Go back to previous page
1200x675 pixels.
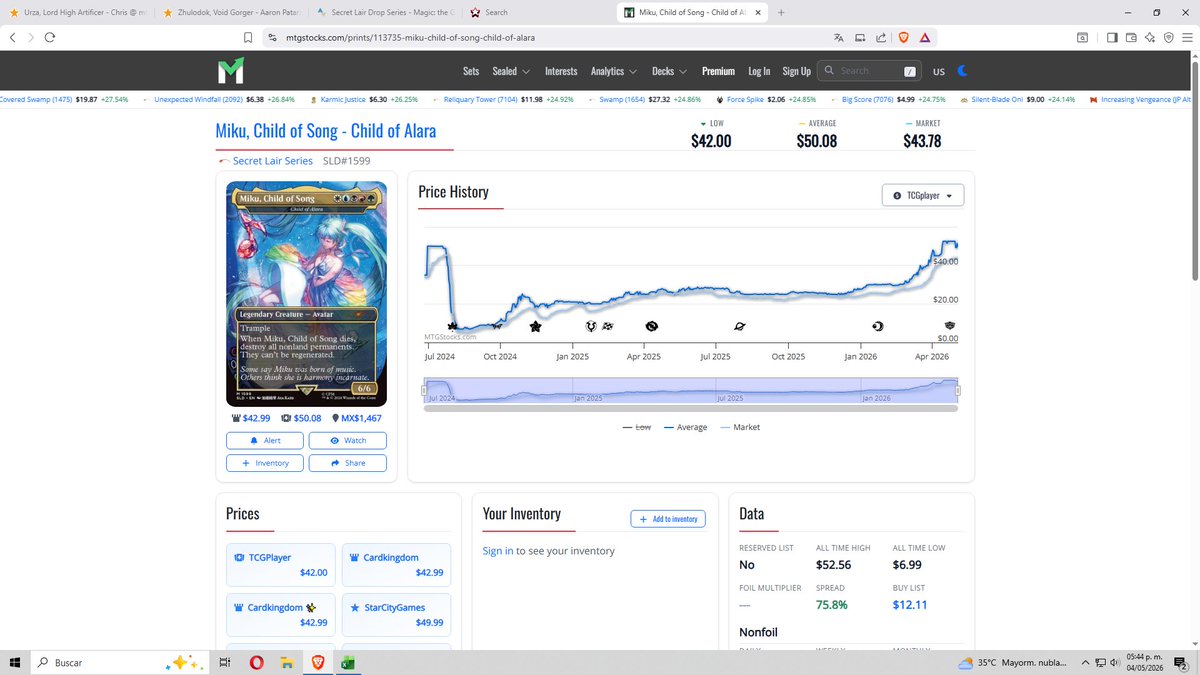pyautogui.click(x=12, y=37)
